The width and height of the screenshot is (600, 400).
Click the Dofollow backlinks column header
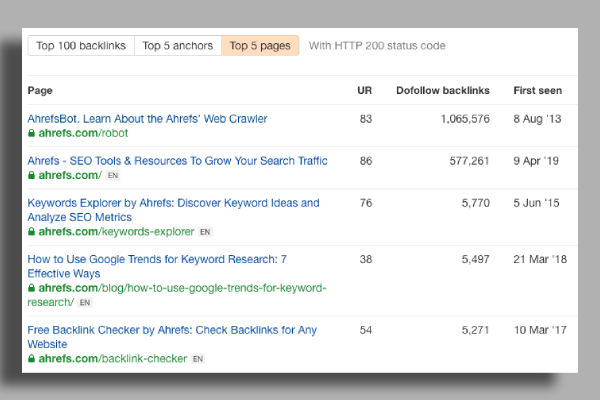tap(443, 91)
